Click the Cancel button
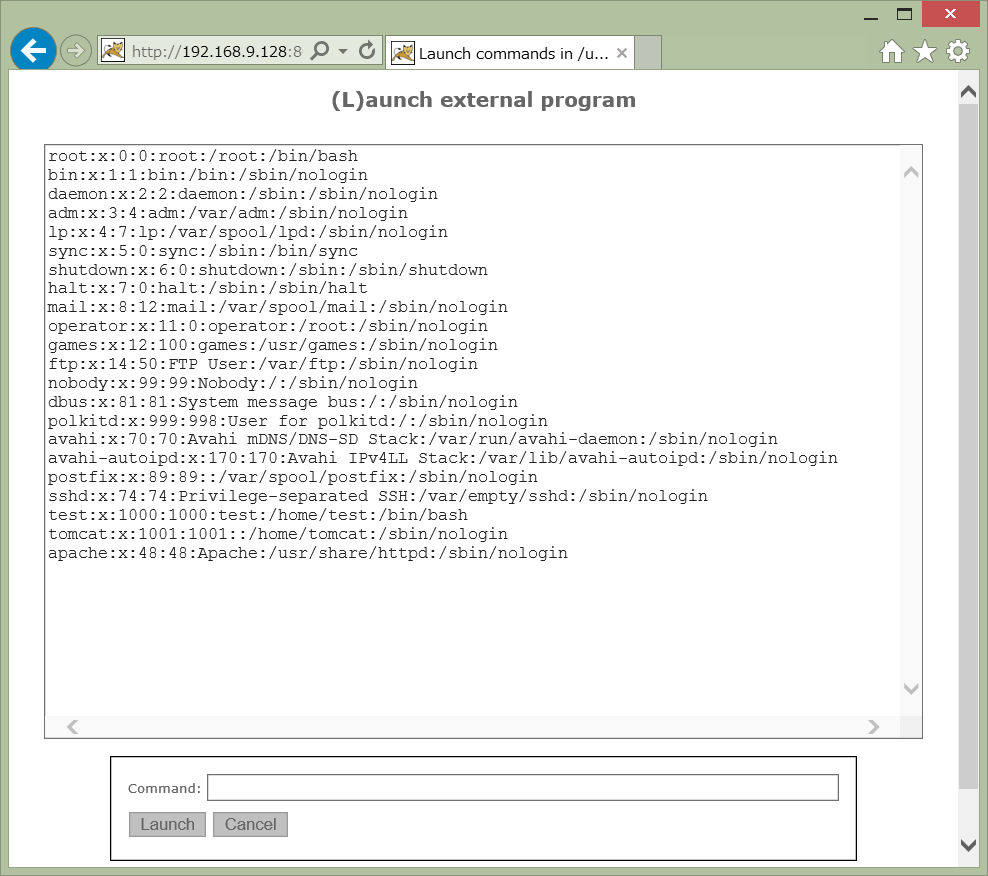988x876 pixels. click(x=250, y=824)
